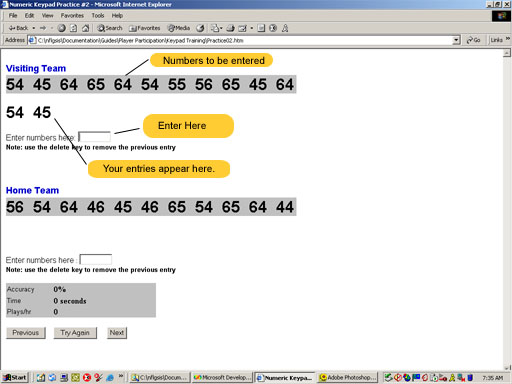Expand the address bar dropdown
The image size is (512, 384).
pos(456,40)
